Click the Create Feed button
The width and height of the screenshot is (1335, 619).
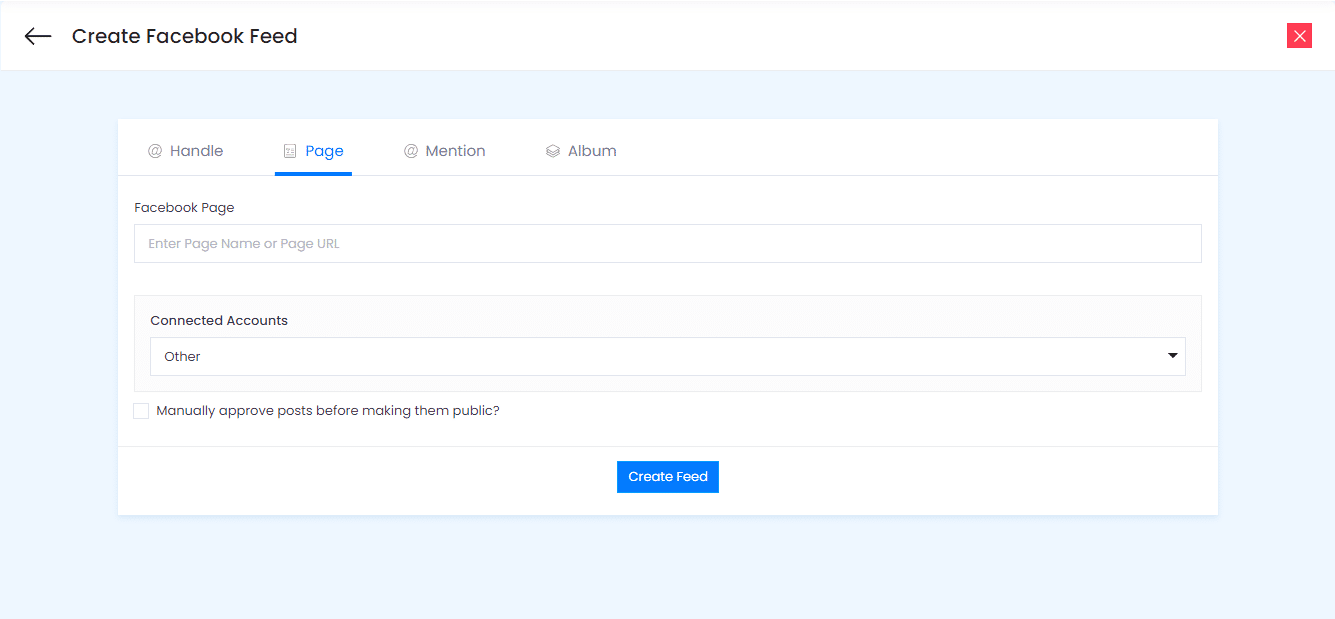coord(667,476)
